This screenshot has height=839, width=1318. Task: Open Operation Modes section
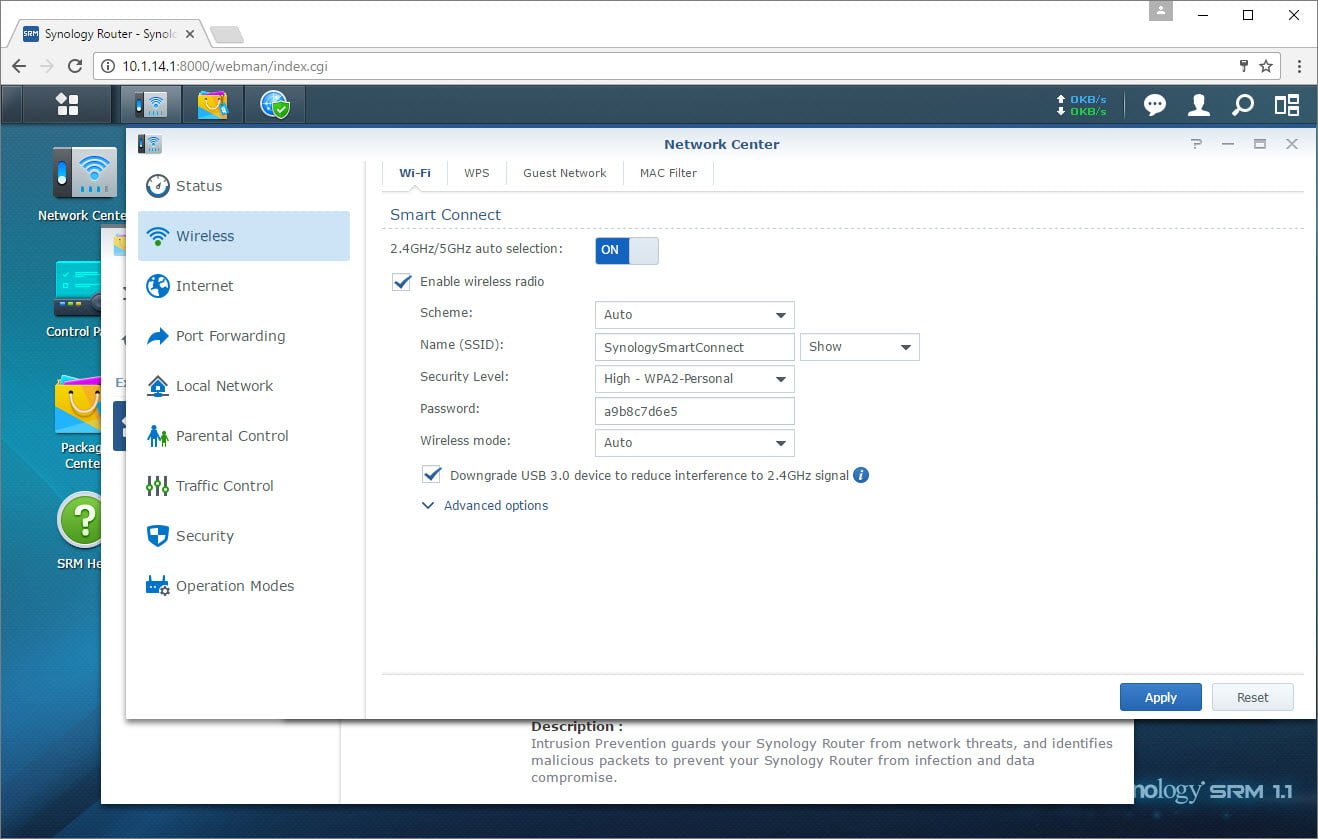[x=244, y=586]
